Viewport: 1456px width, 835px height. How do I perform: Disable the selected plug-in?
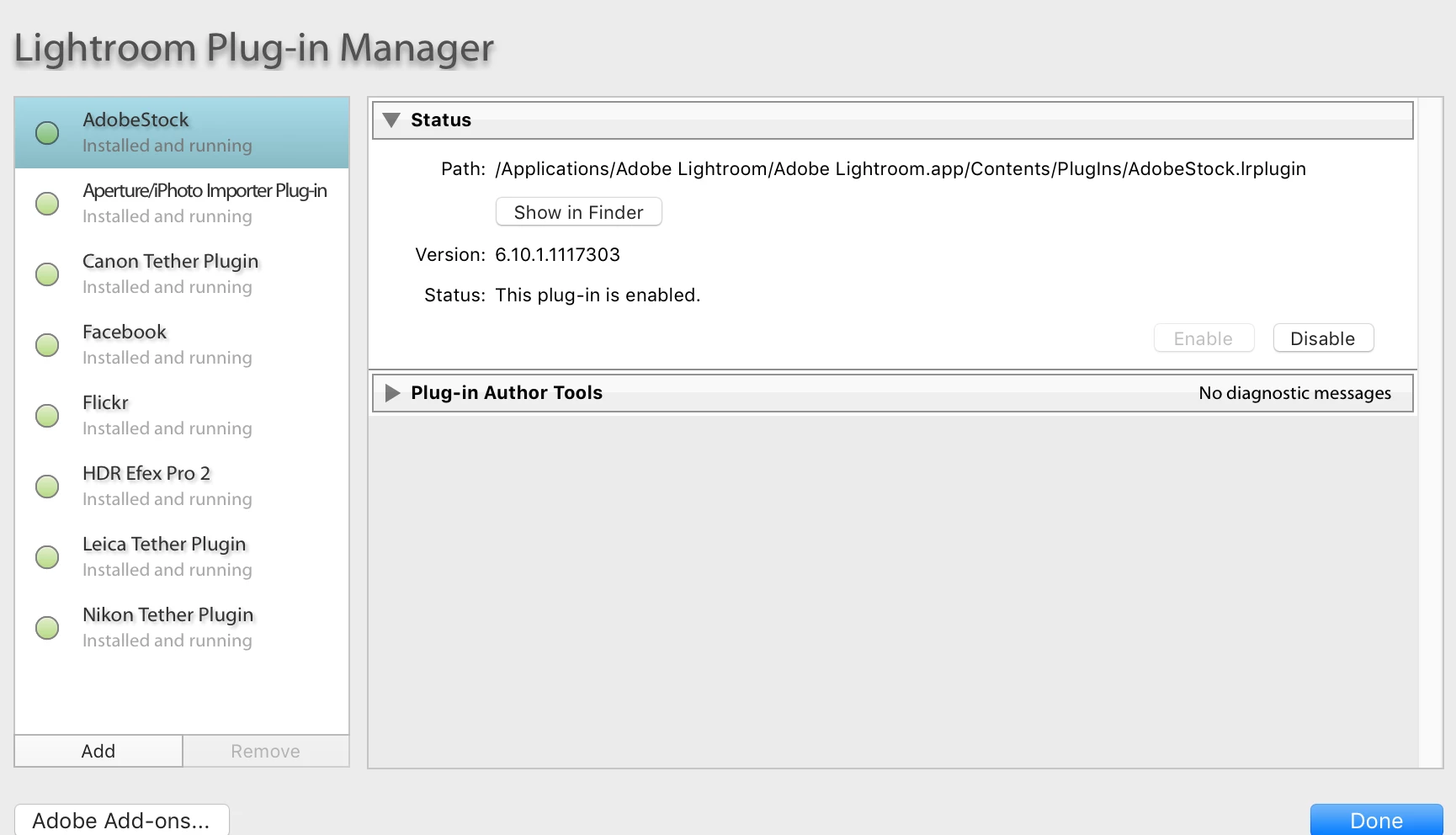click(1323, 338)
